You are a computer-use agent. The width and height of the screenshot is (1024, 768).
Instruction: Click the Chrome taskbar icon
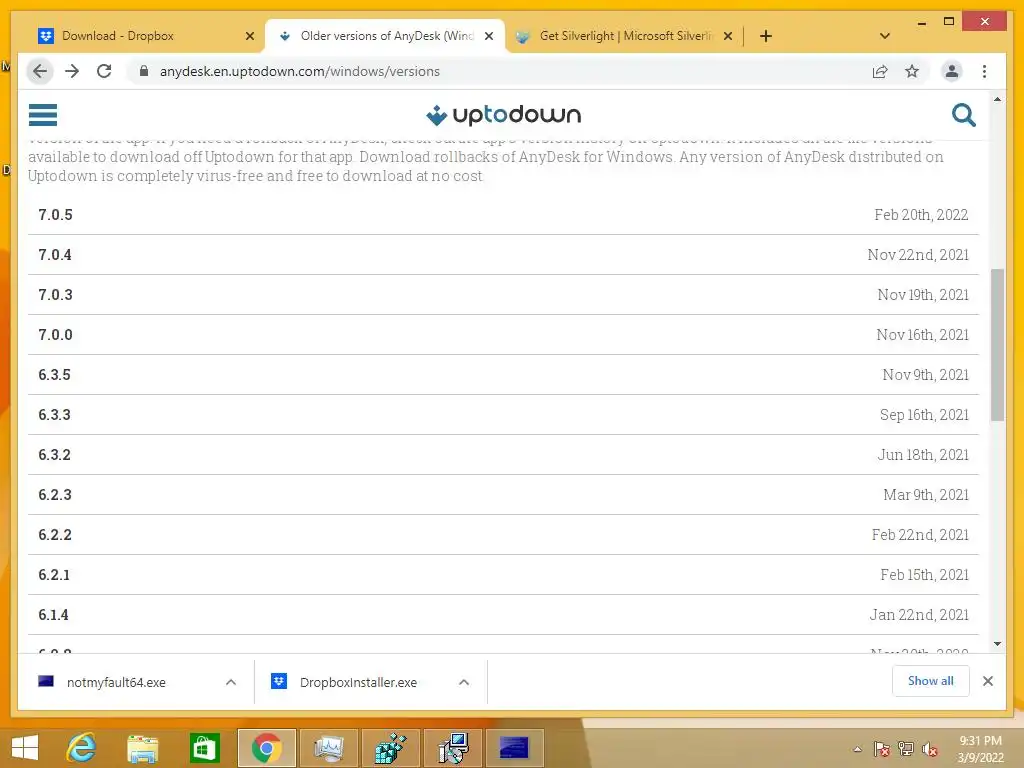tap(266, 748)
